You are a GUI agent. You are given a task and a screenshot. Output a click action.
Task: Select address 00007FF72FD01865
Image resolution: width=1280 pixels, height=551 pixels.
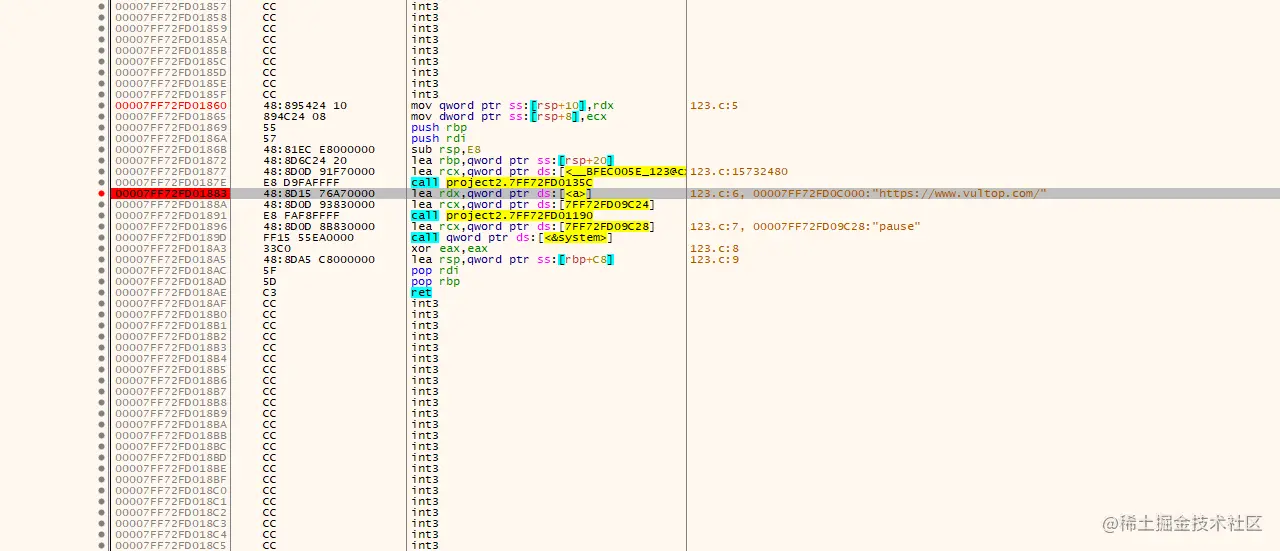click(171, 116)
